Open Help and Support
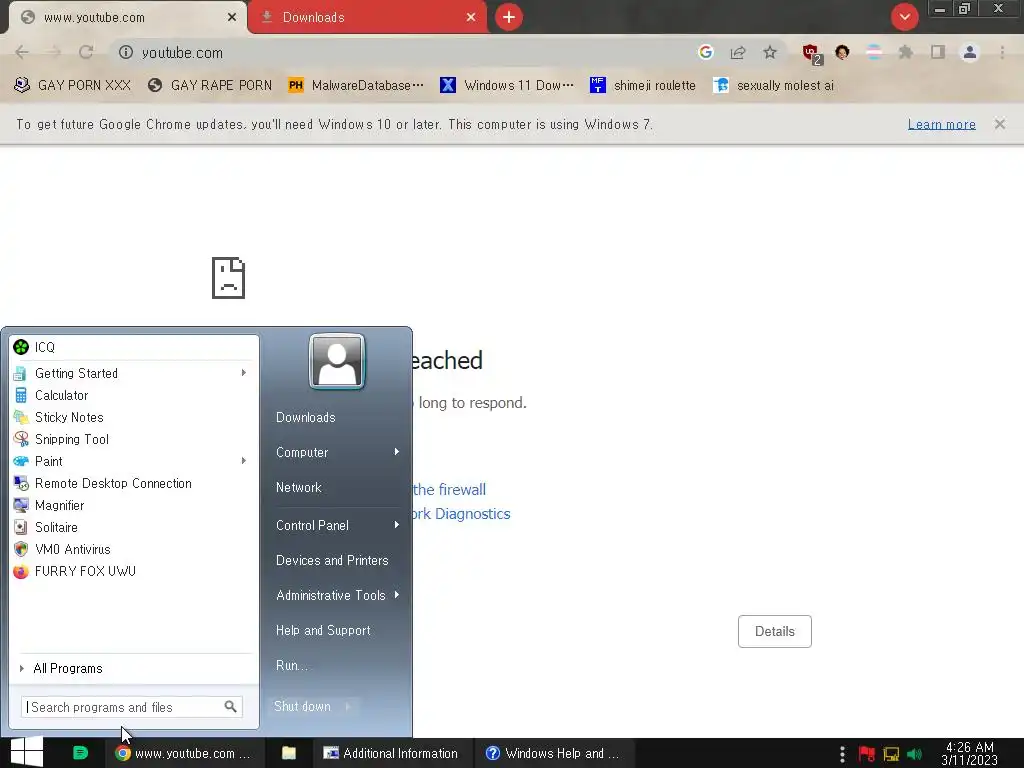Viewport: 1024px width, 768px height. coord(323,630)
